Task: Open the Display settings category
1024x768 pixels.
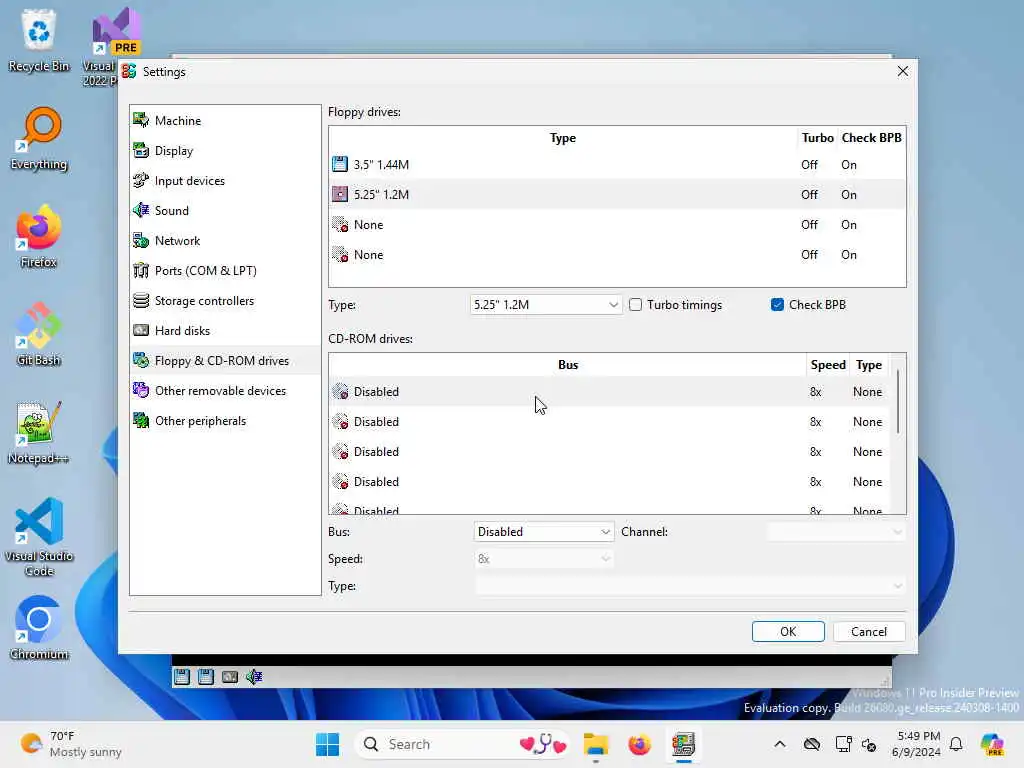Action: pos(225,151)
